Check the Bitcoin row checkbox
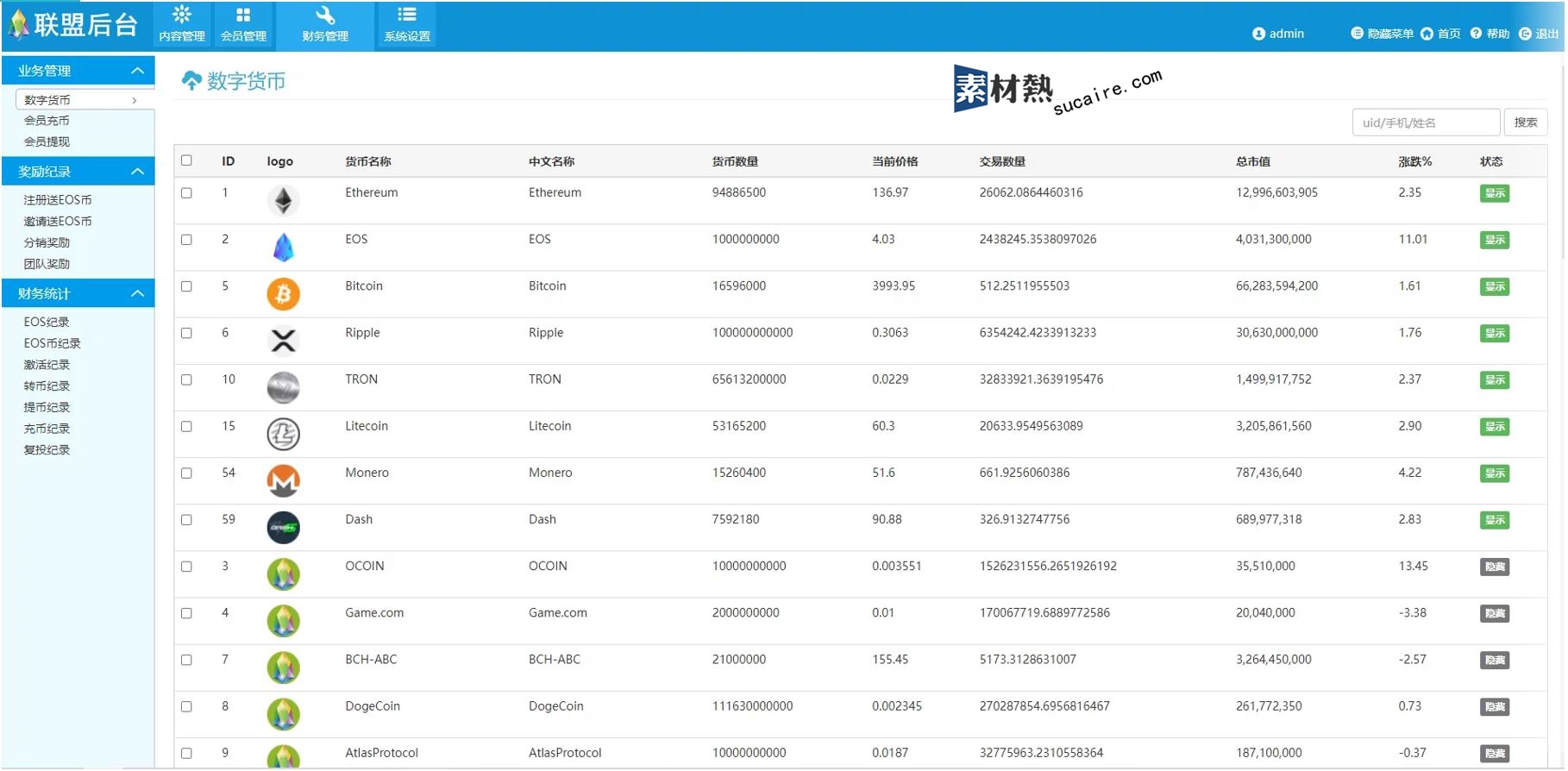This screenshot has height=771, width=1568. [186, 286]
